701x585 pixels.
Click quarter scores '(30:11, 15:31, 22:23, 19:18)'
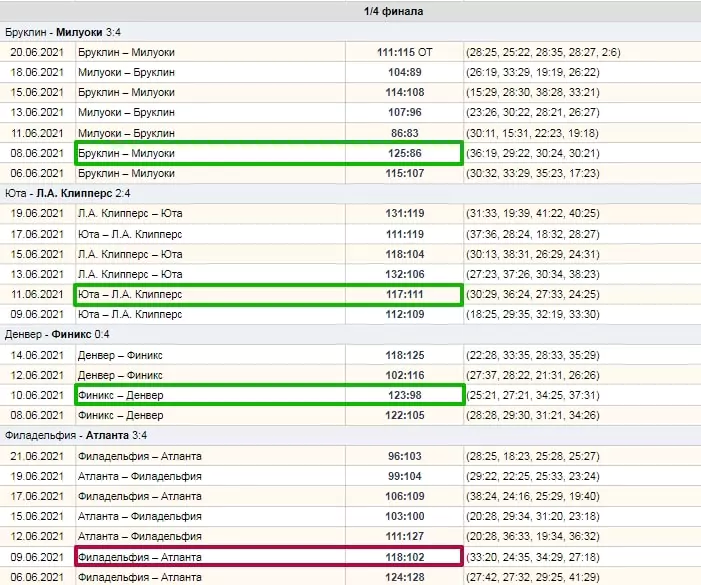click(532, 133)
